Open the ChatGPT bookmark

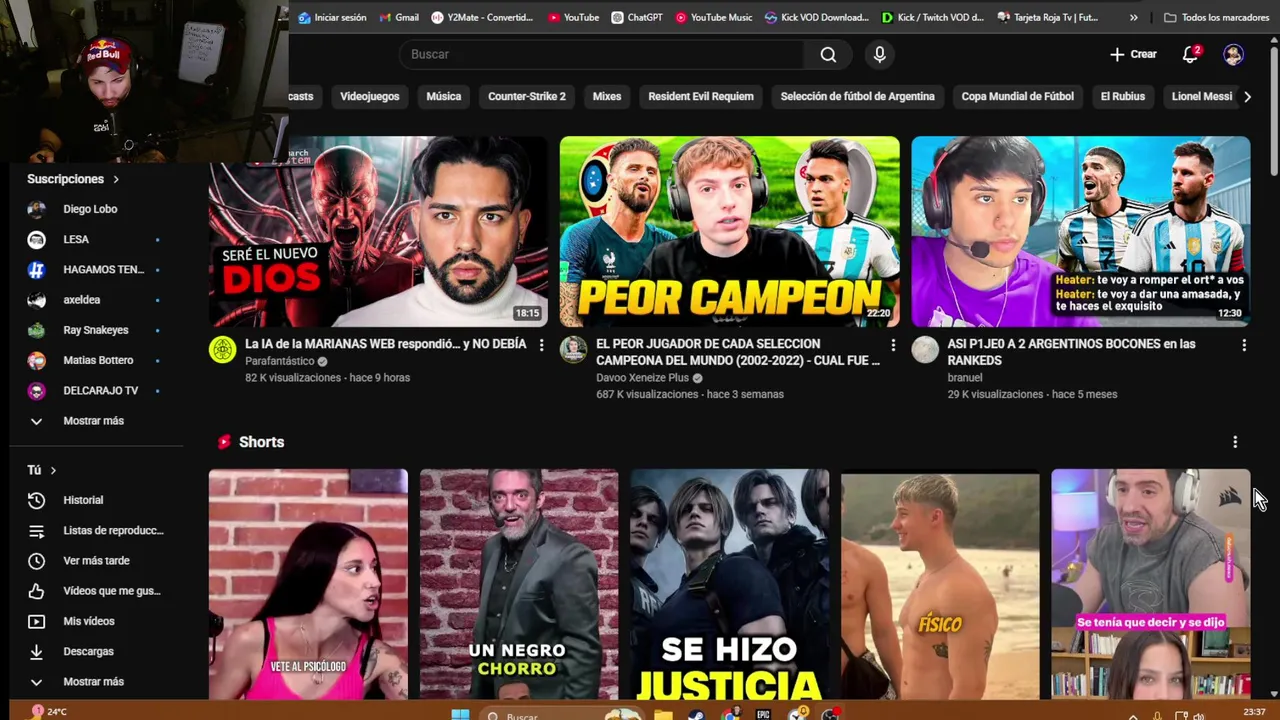click(x=637, y=17)
